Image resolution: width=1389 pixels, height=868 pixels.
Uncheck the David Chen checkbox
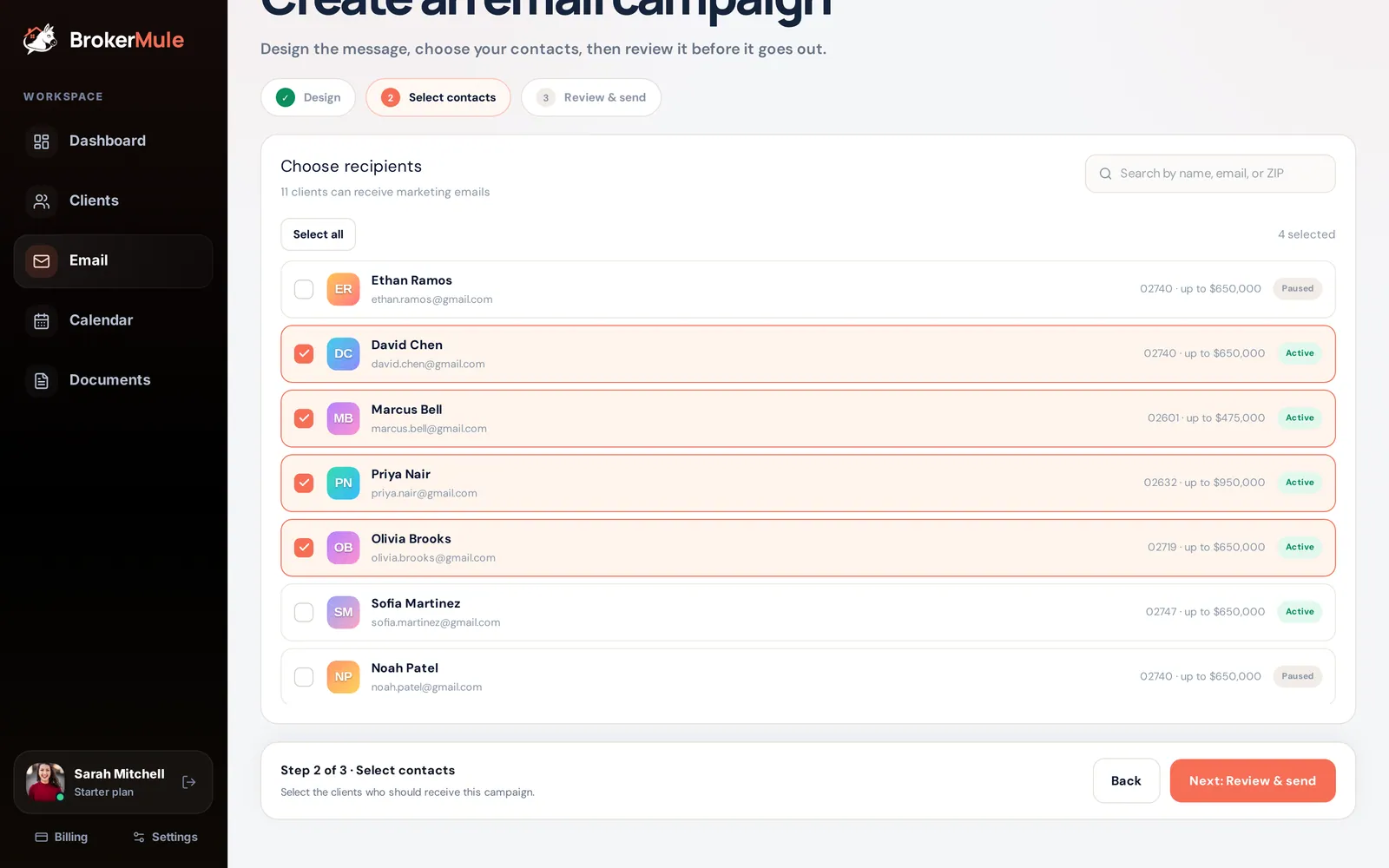click(304, 354)
